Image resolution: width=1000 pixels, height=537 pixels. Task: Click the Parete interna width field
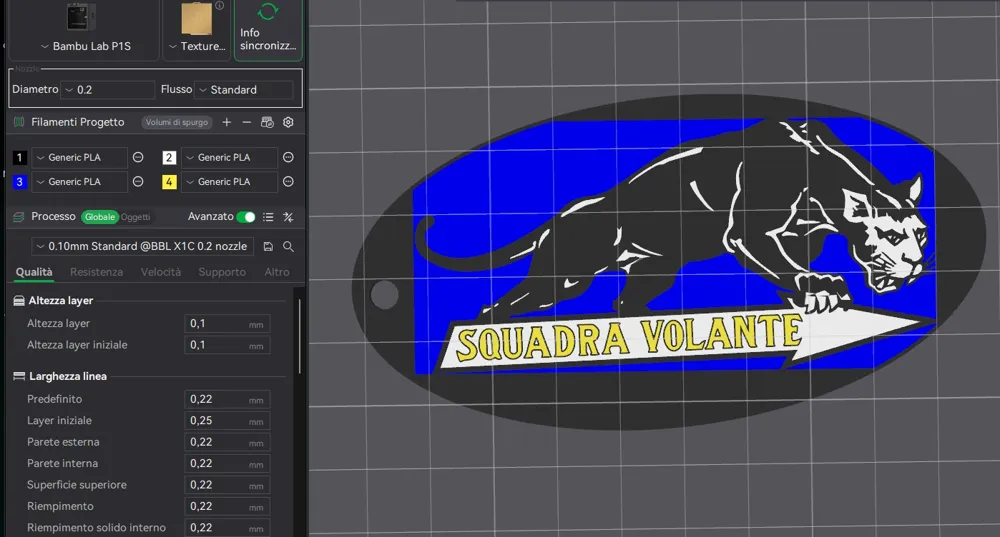coord(227,464)
